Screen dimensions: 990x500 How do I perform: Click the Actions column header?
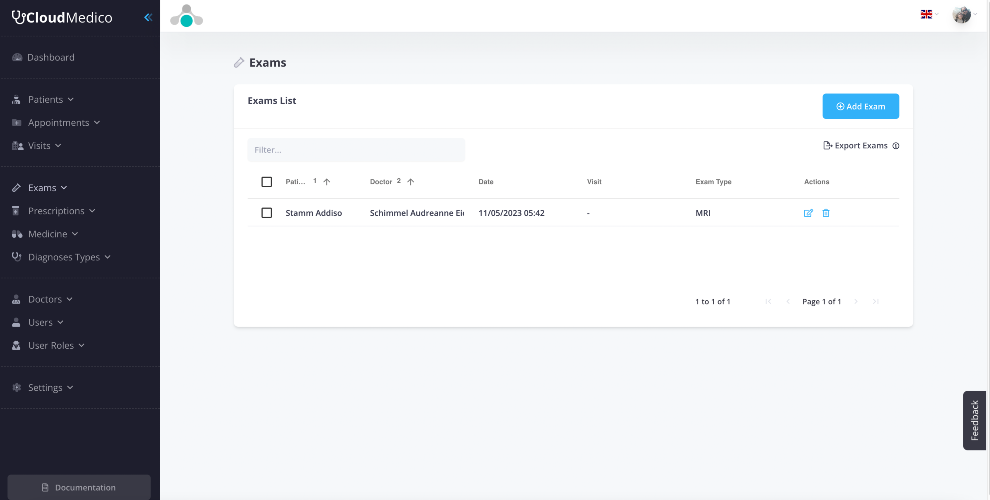[x=816, y=182]
